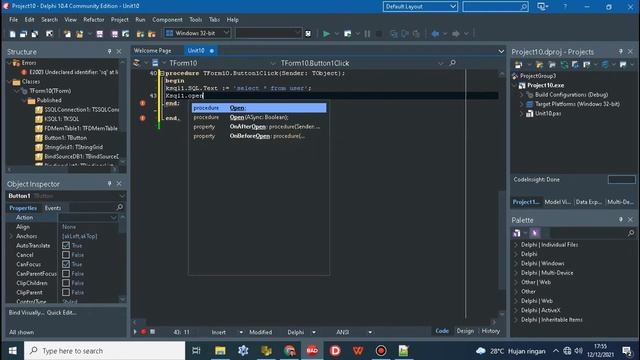This screenshot has height=360, width=640.
Task: Expand the Unit10.pas project node
Action: click(x=521, y=113)
